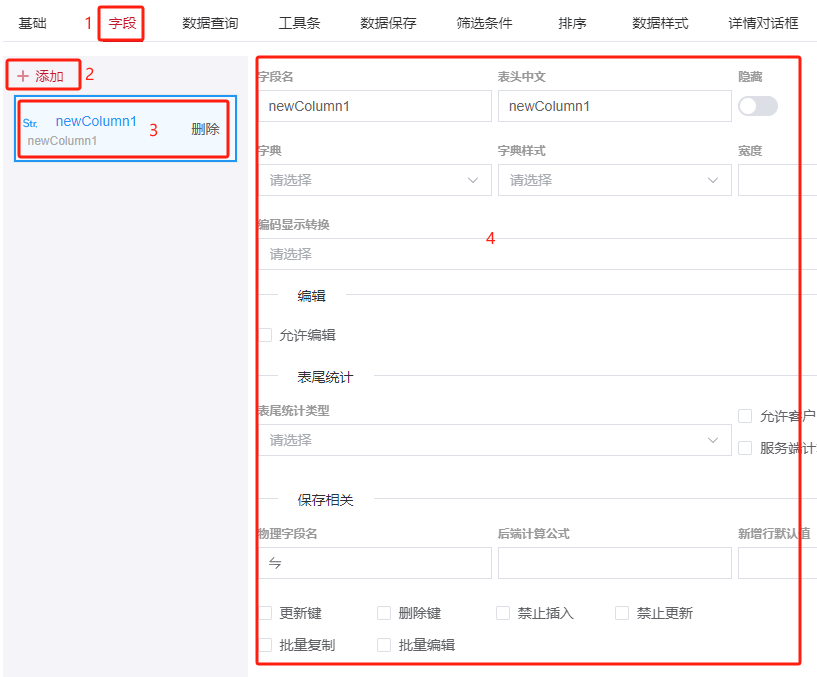This screenshot has height=677, width=817.
Task: Open the 筛选条件 tab
Action: coord(484,23)
